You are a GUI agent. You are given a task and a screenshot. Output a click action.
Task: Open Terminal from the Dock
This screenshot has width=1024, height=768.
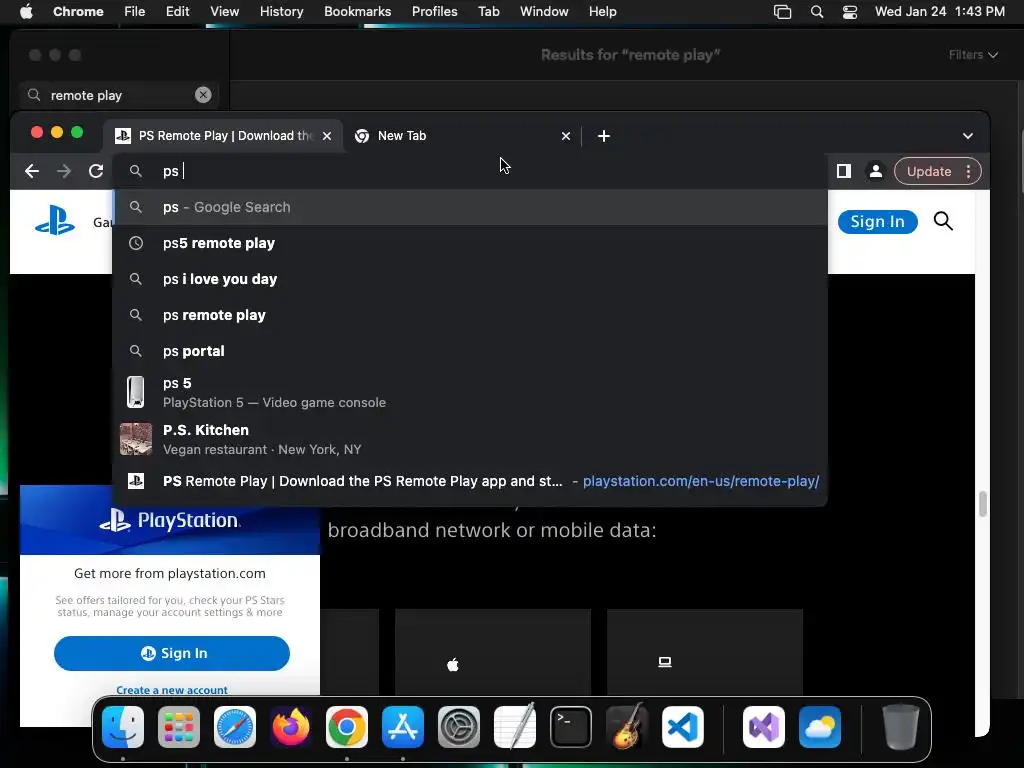(571, 727)
